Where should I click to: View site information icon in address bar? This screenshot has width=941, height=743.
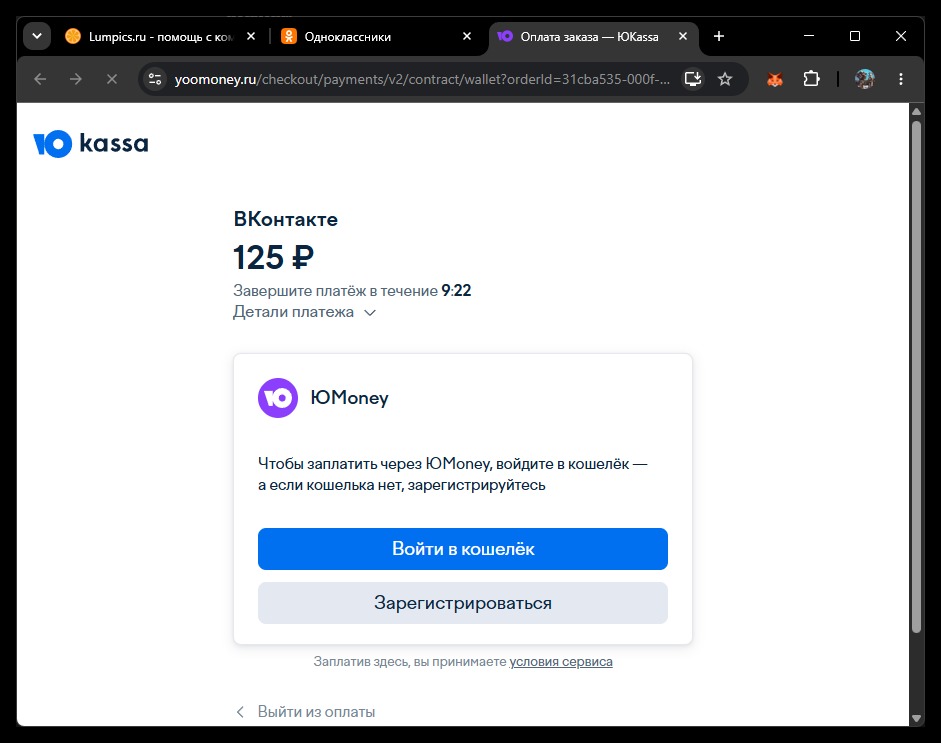[155, 79]
